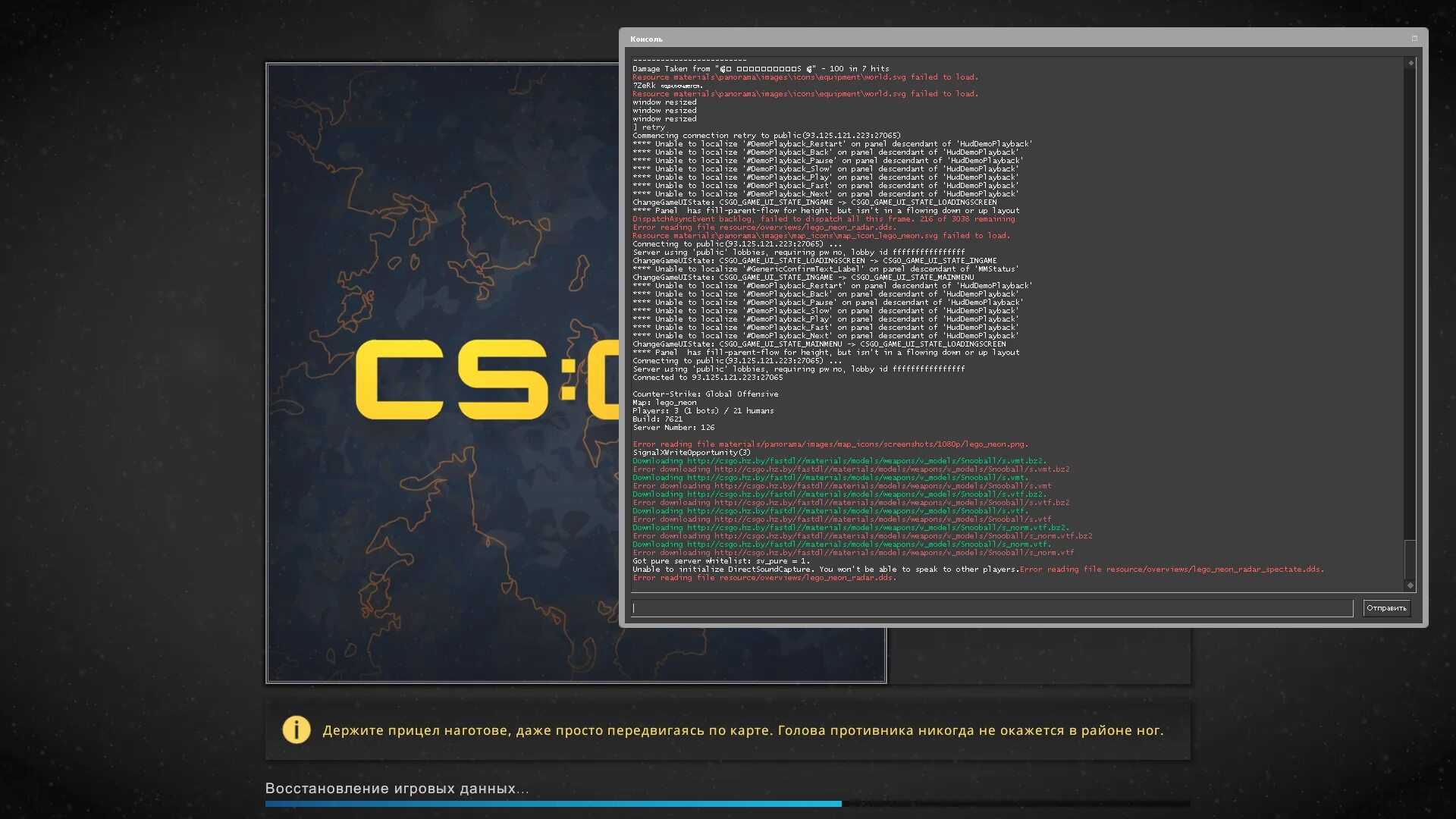Click the console scrollbar thumb
This screenshot has width=1456, height=819.
[1410, 560]
